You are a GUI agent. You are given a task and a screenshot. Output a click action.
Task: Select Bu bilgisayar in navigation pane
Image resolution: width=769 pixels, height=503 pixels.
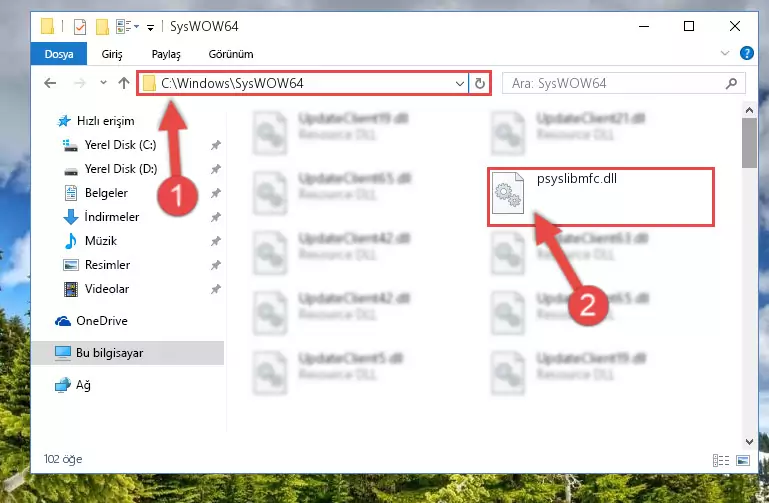point(127,353)
